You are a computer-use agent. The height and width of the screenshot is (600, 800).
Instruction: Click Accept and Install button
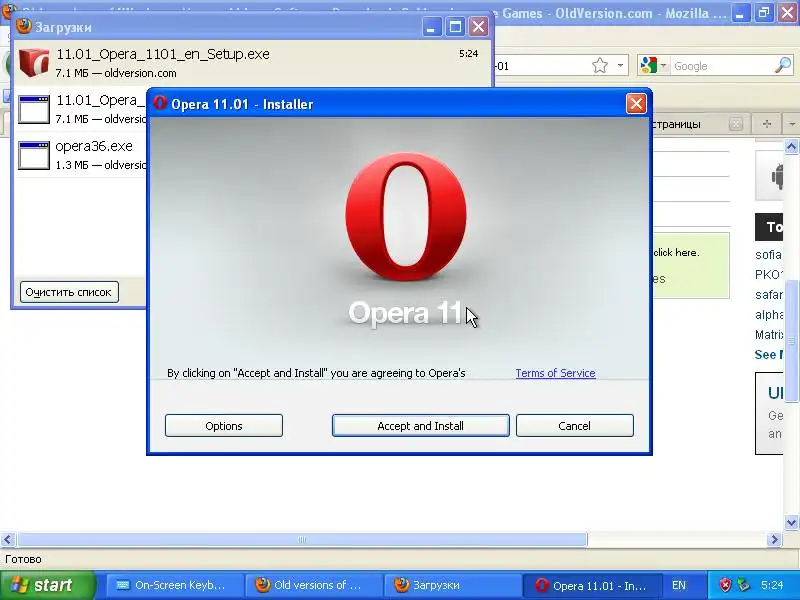[420, 426]
